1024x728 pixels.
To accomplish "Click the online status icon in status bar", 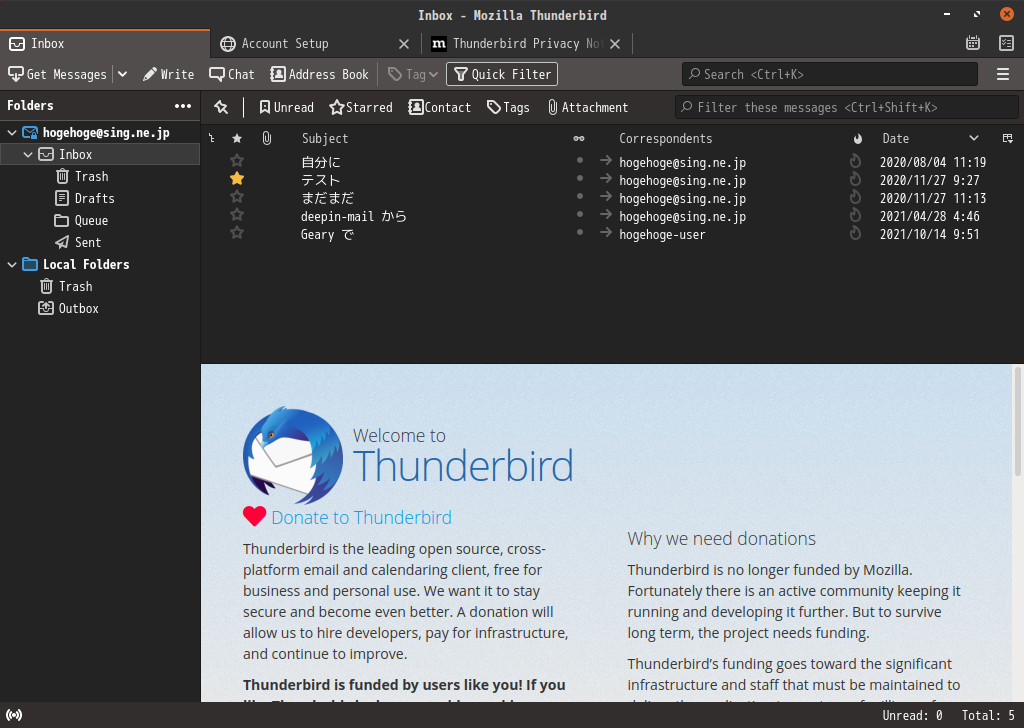I will (14, 716).
